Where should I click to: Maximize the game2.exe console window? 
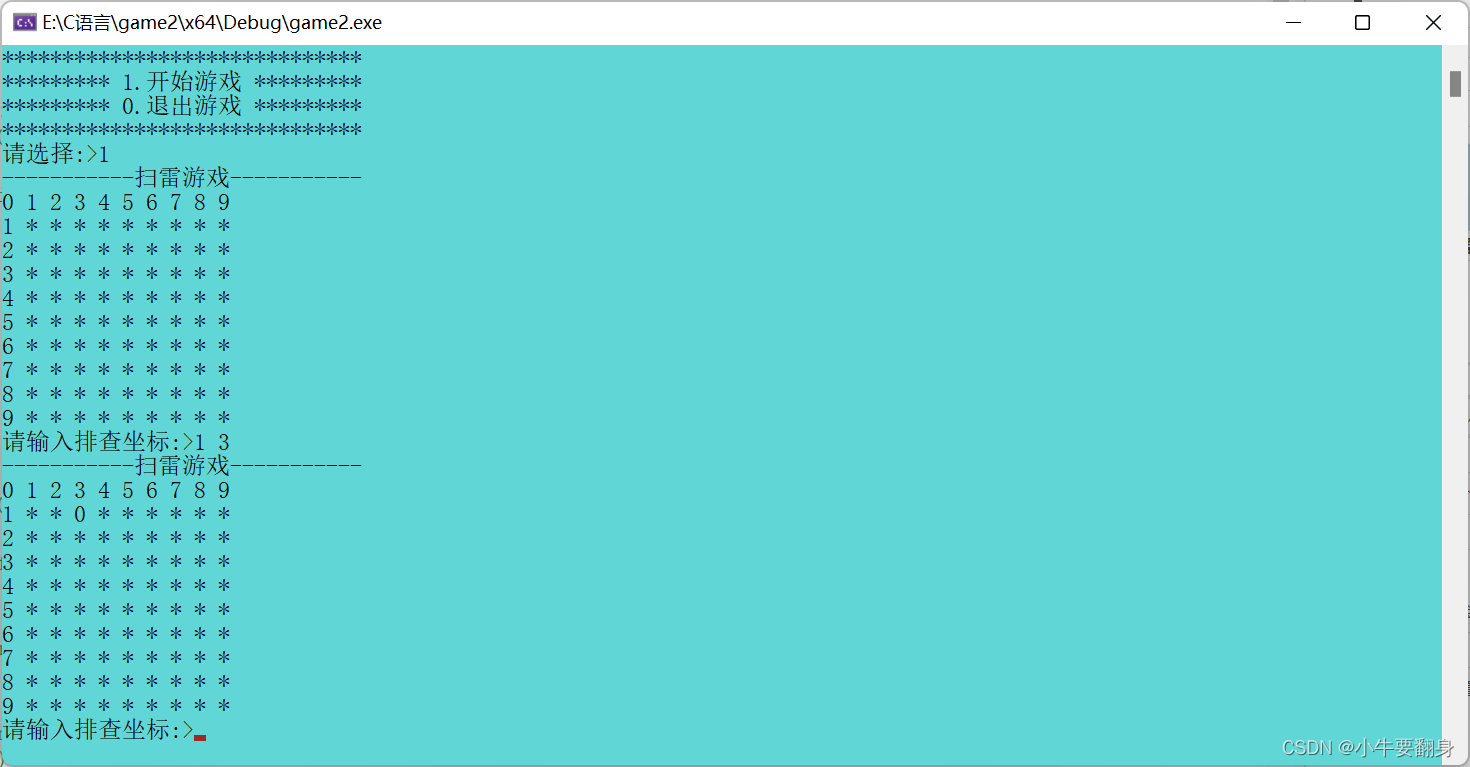point(1362,22)
